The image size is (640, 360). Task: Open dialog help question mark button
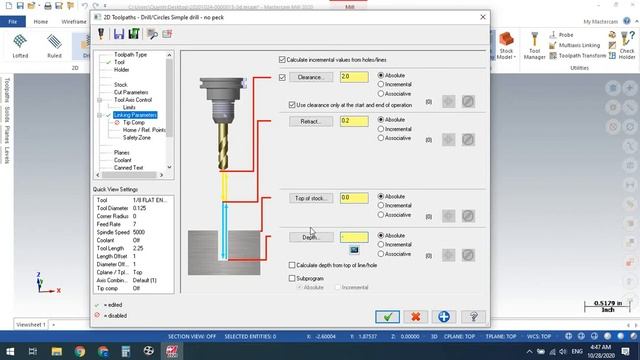pos(473,317)
